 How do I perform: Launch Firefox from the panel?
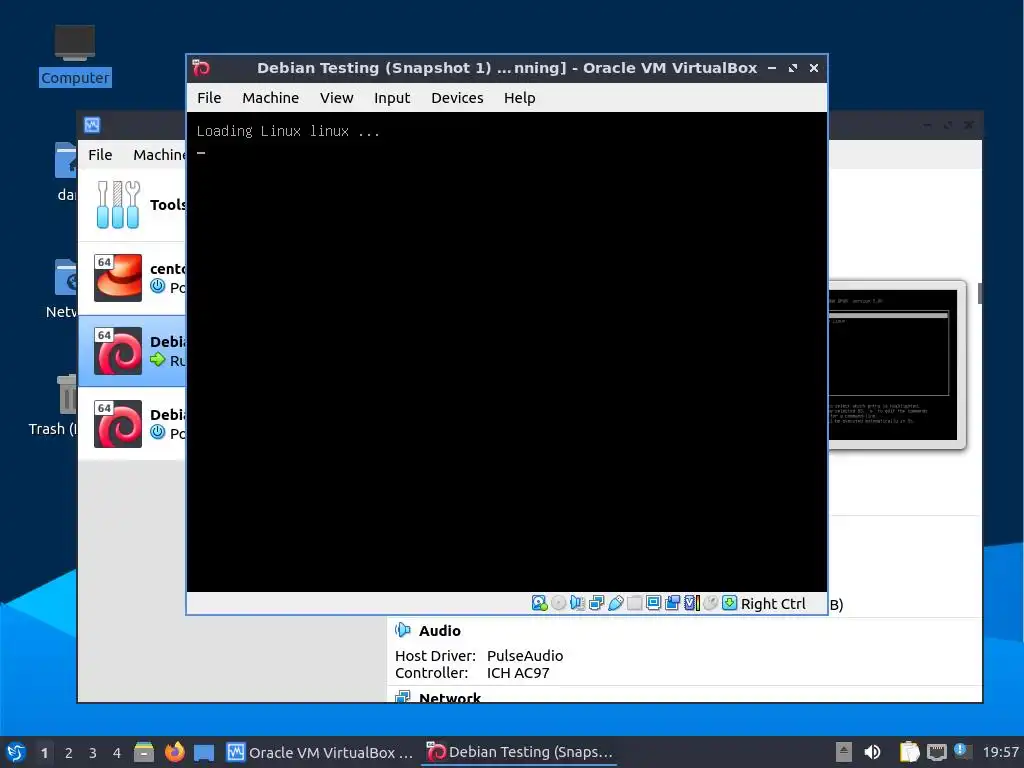click(174, 752)
